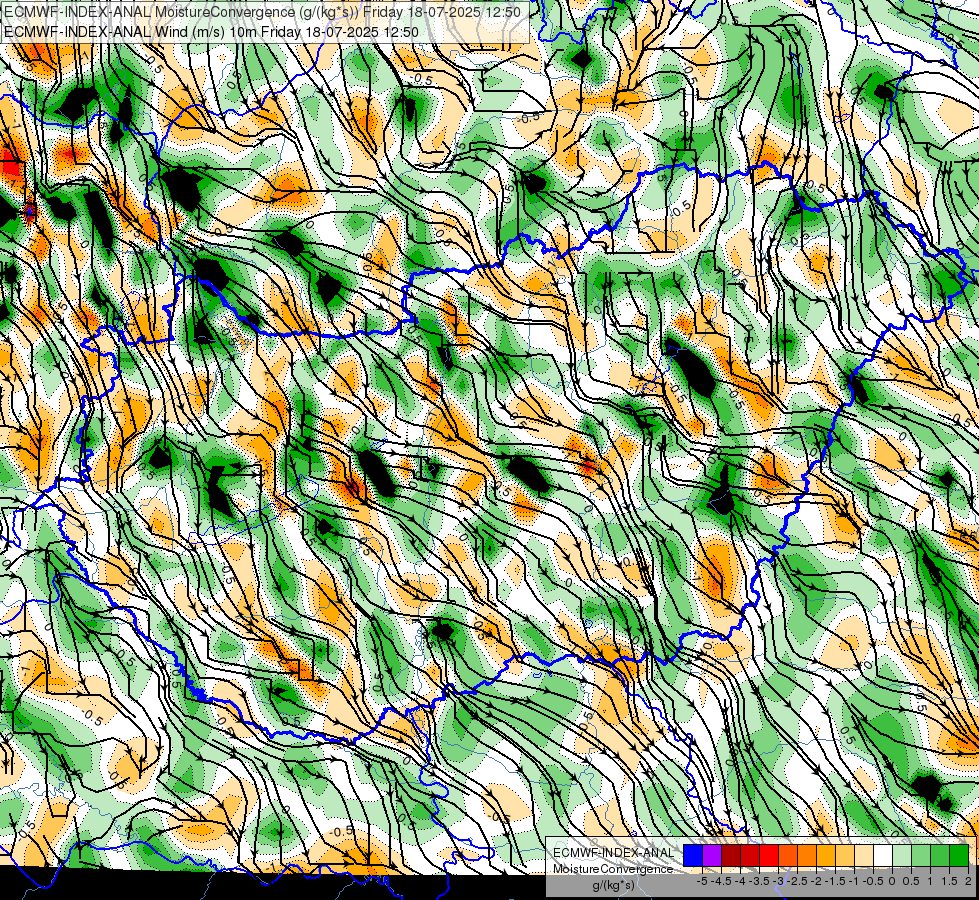The height and width of the screenshot is (900, 979).
Task: Click the 0 tick label on the legend
Action: 892,881
